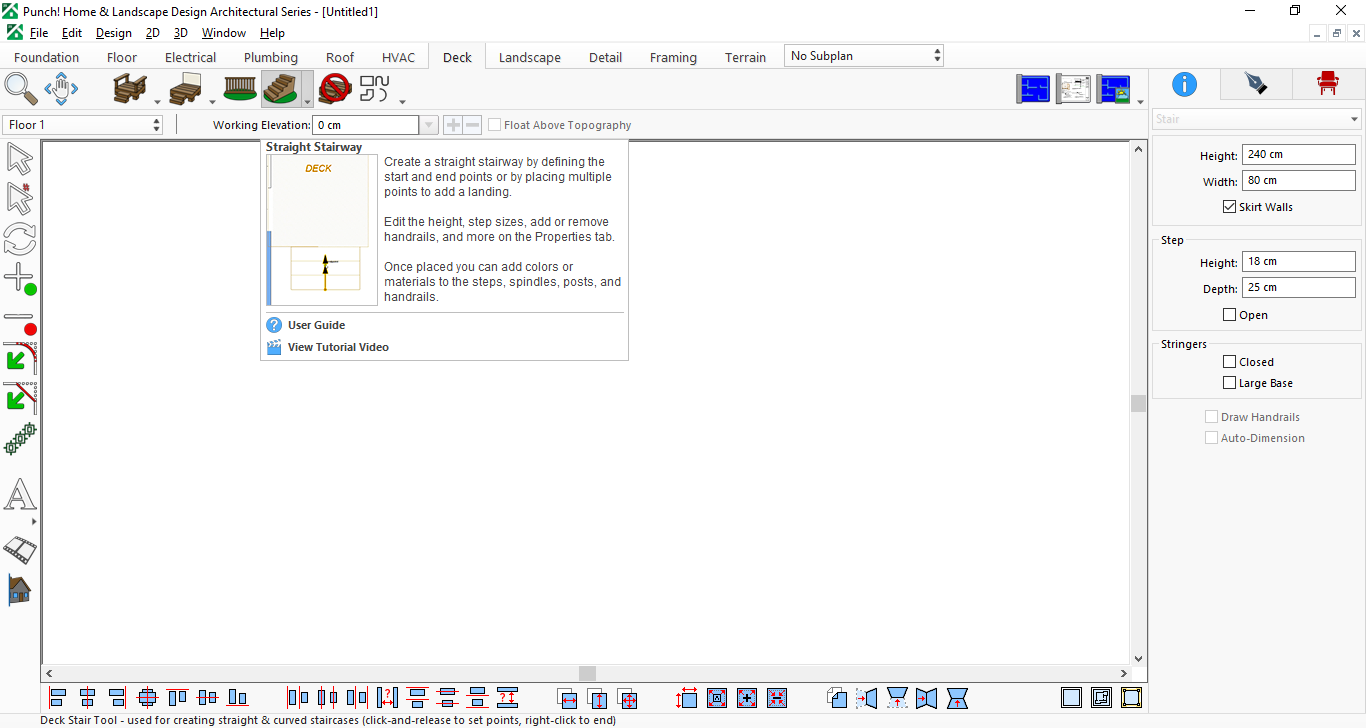This screenshot has height=728, width=1366.
Task: Toggle the Auto-Dimension checkbox
Action: (x=1211, y=438)
